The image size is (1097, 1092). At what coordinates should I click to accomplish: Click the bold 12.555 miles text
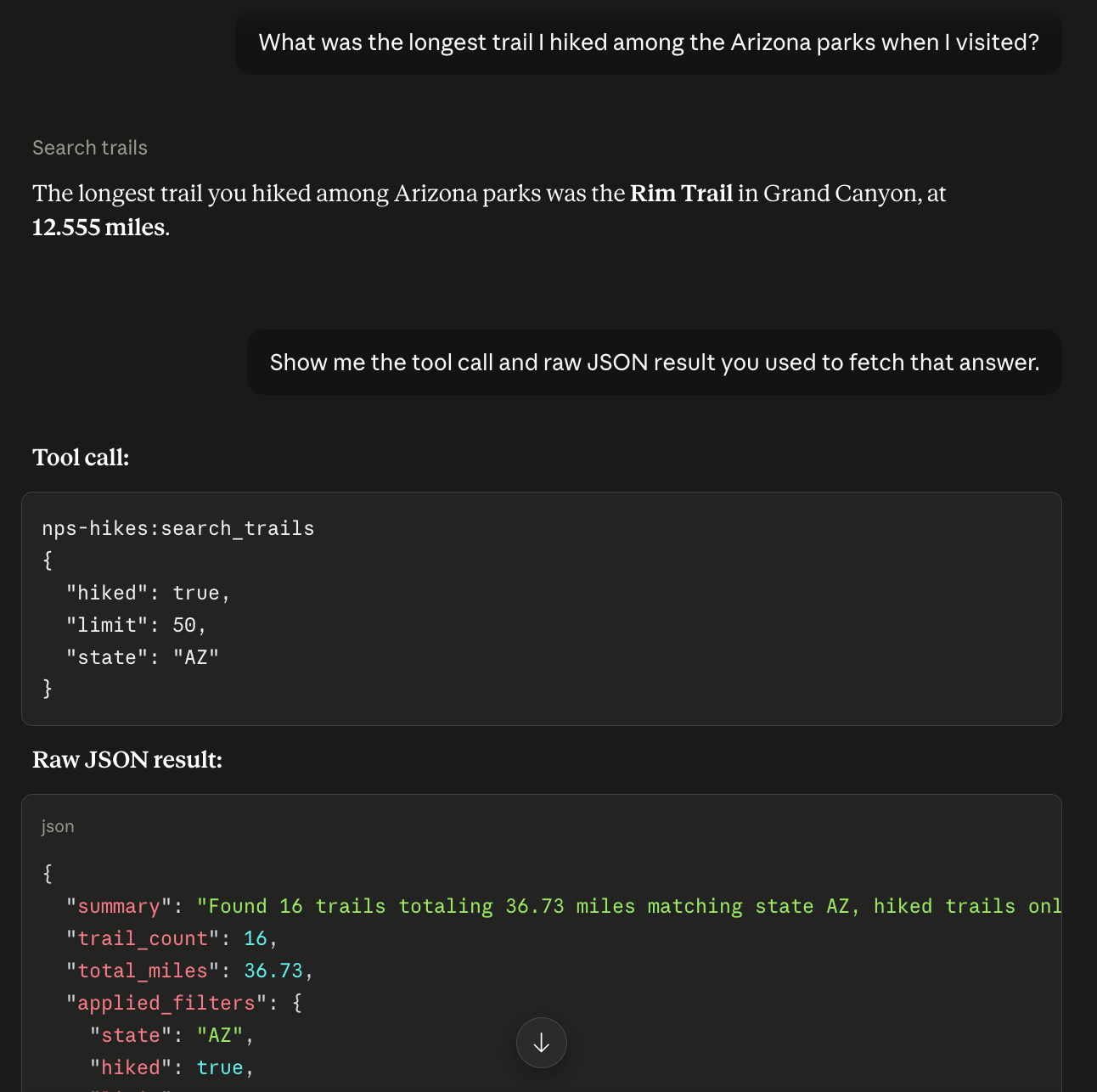pyautogui.click(x=98, y=228)
